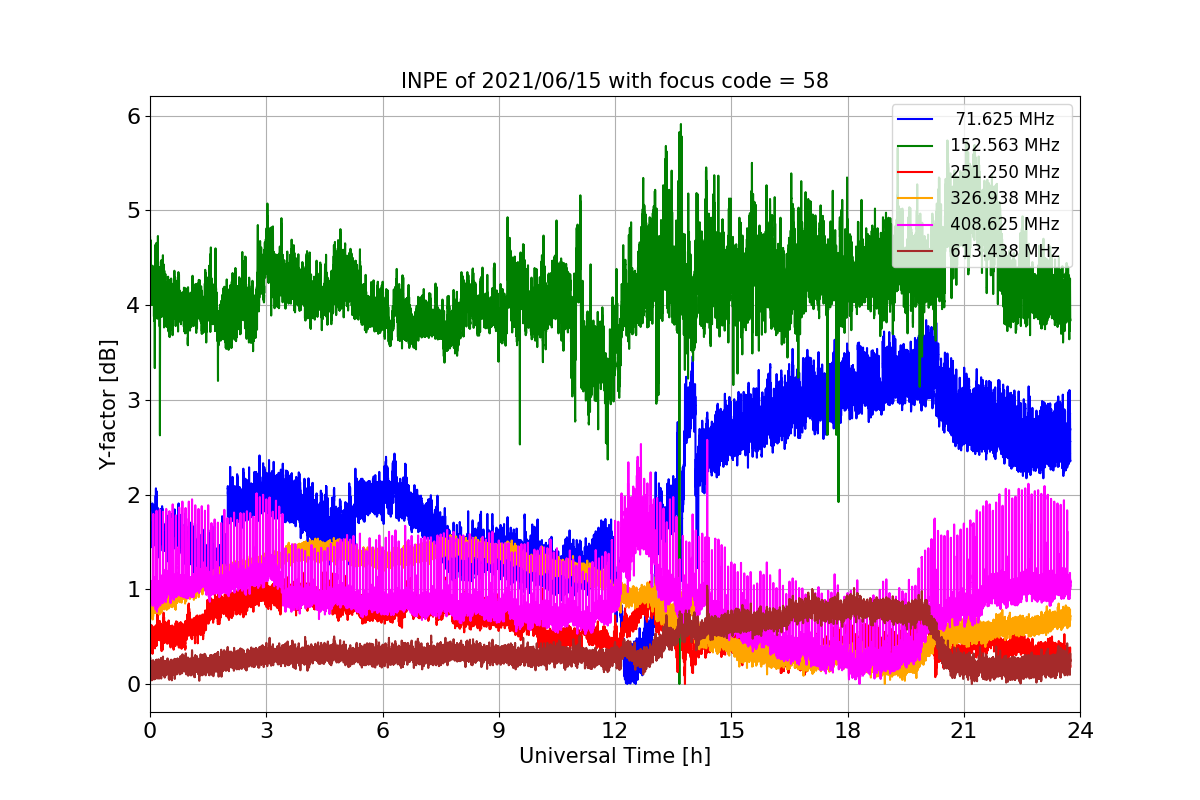Click y-axis tick label 2
1200x800 pixels.
pos(133,495)
